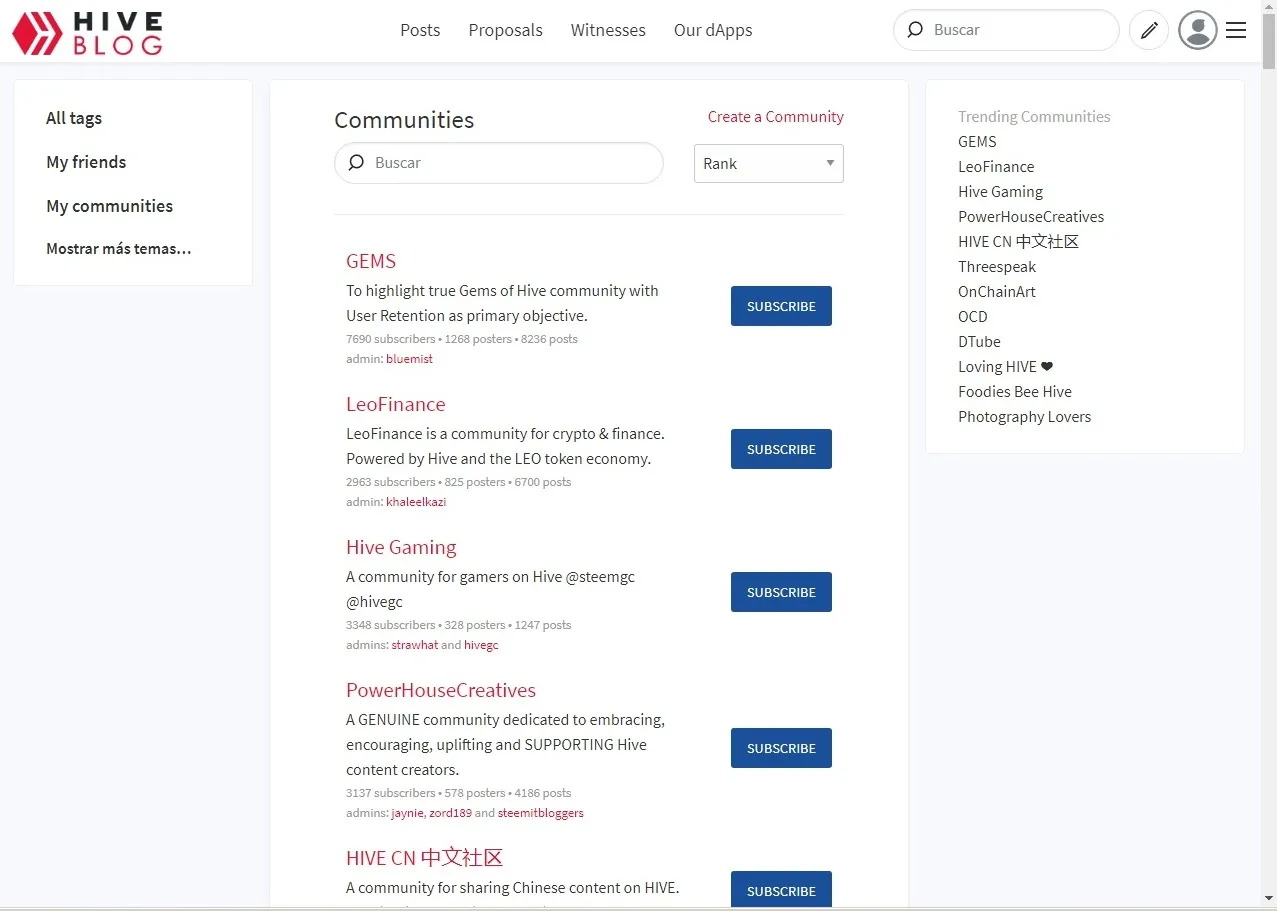Open Hive Gaming in Trending Communities
The width and height of the screenshot is (1277, 911).
pyautogui.click(x=1000, y=191)
